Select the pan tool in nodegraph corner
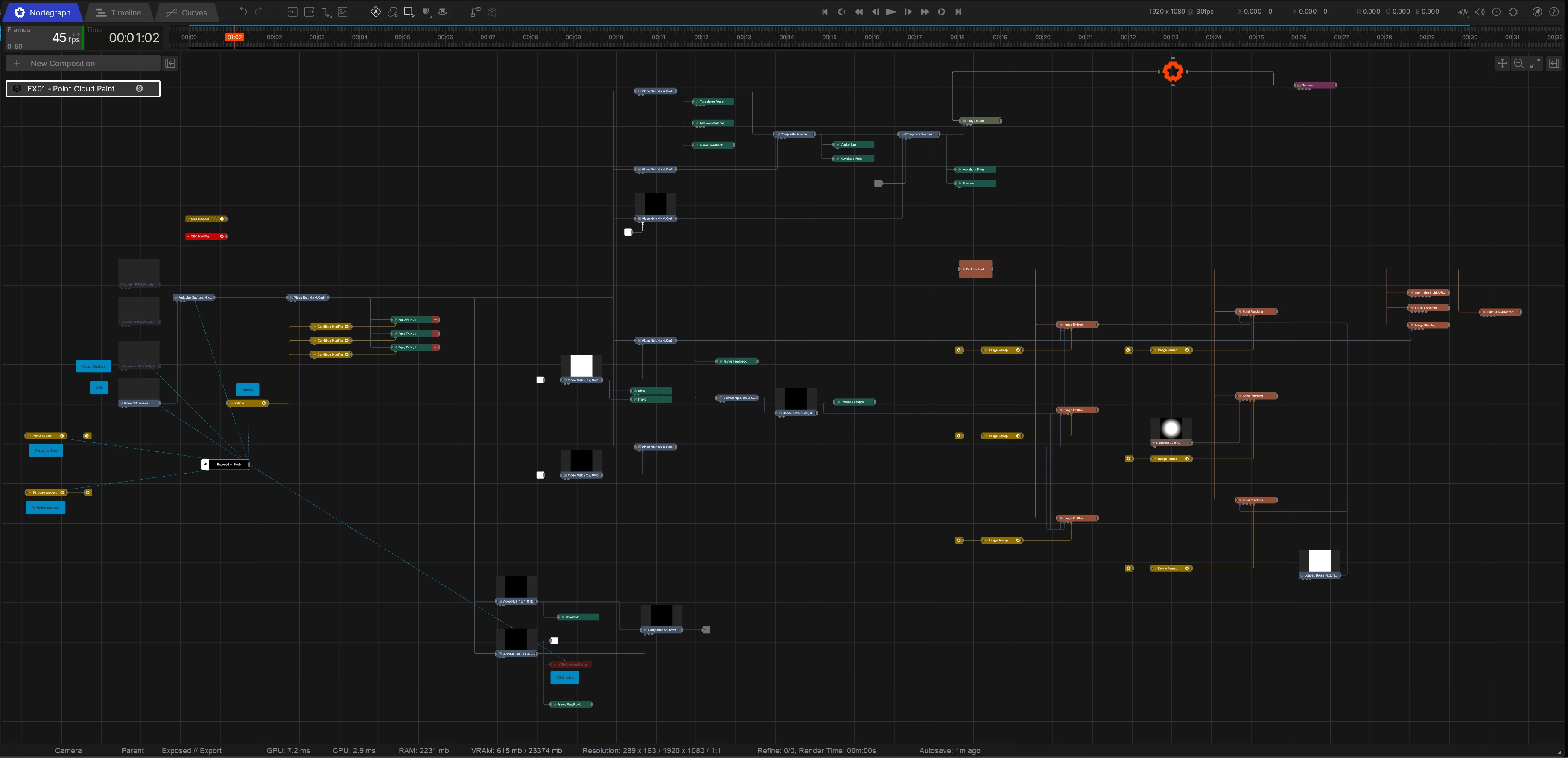The width and height of the screenshot is (1568, 758). point(1502,63)
